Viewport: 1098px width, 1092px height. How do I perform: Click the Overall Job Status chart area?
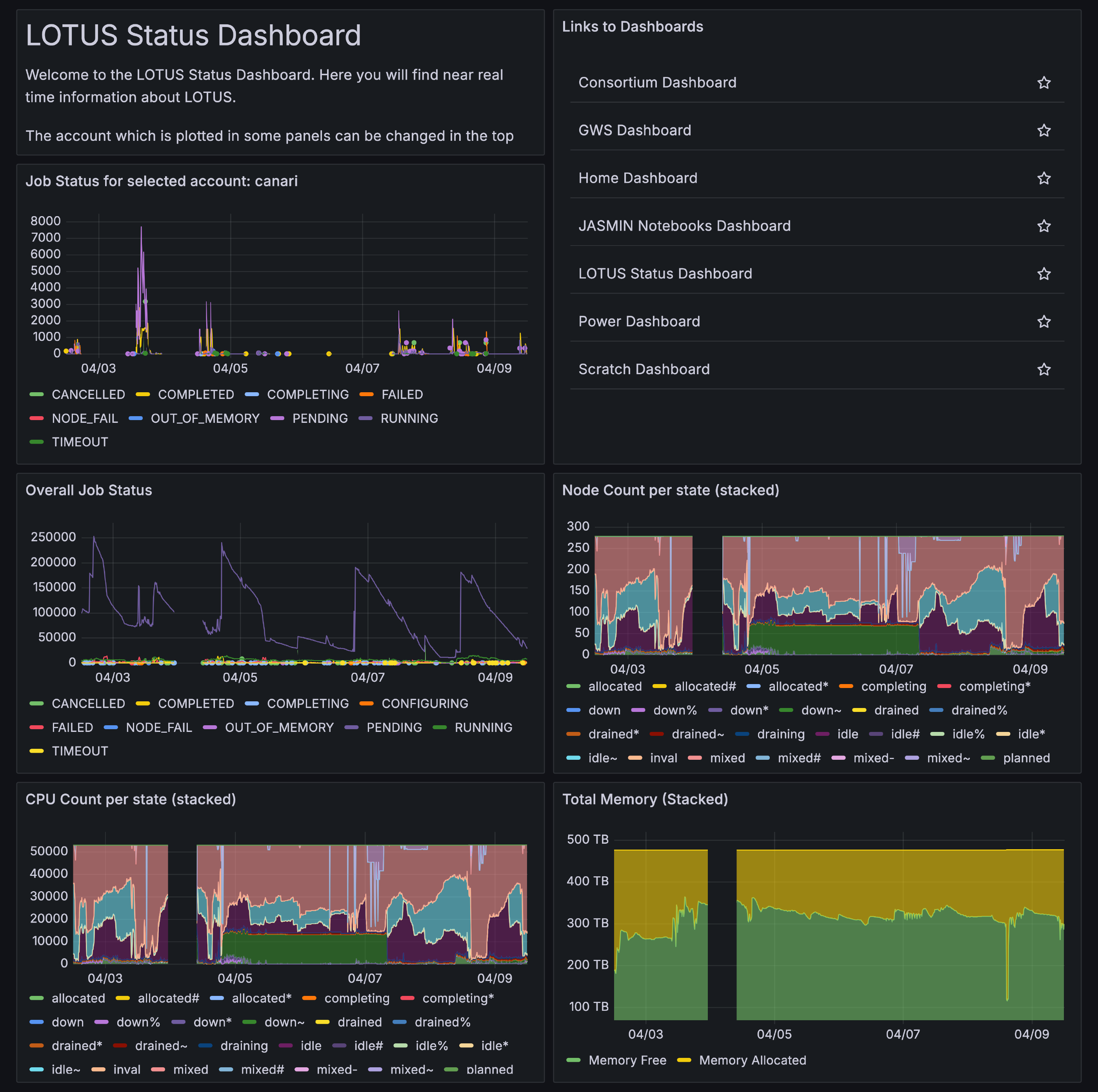coord(304,594)
